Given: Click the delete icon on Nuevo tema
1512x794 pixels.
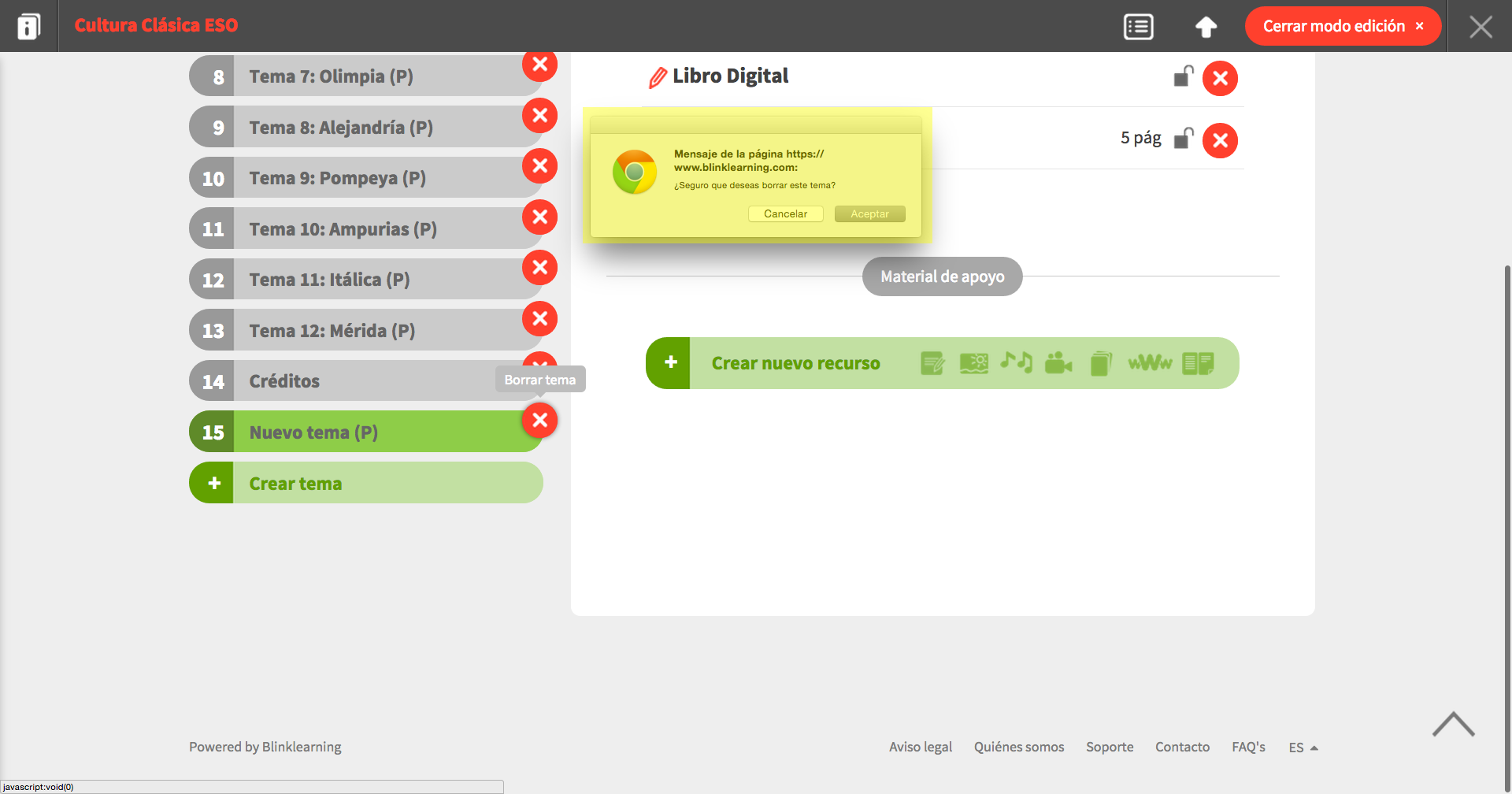Looking at the screenshot, I should click(x=539, y=421).
